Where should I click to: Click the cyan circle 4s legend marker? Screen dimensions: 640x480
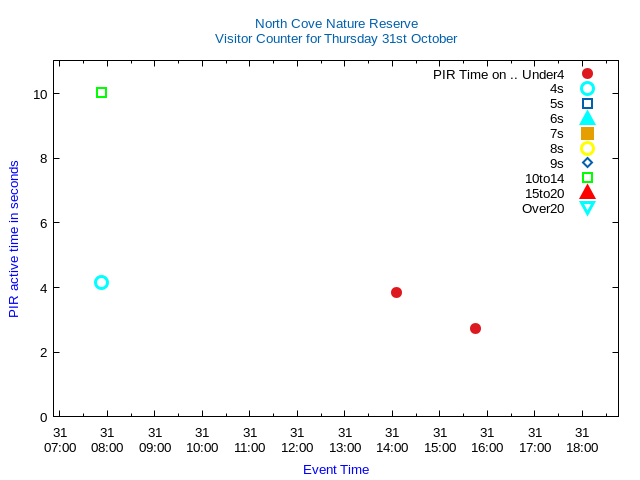[x=587, y=89]
